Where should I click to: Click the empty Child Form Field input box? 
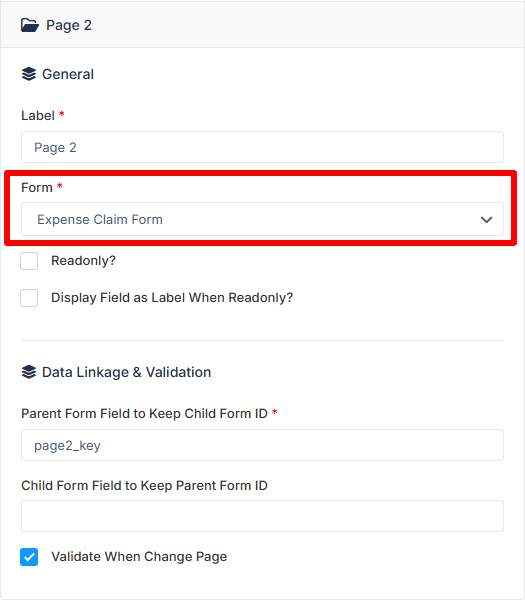point(262,516)
